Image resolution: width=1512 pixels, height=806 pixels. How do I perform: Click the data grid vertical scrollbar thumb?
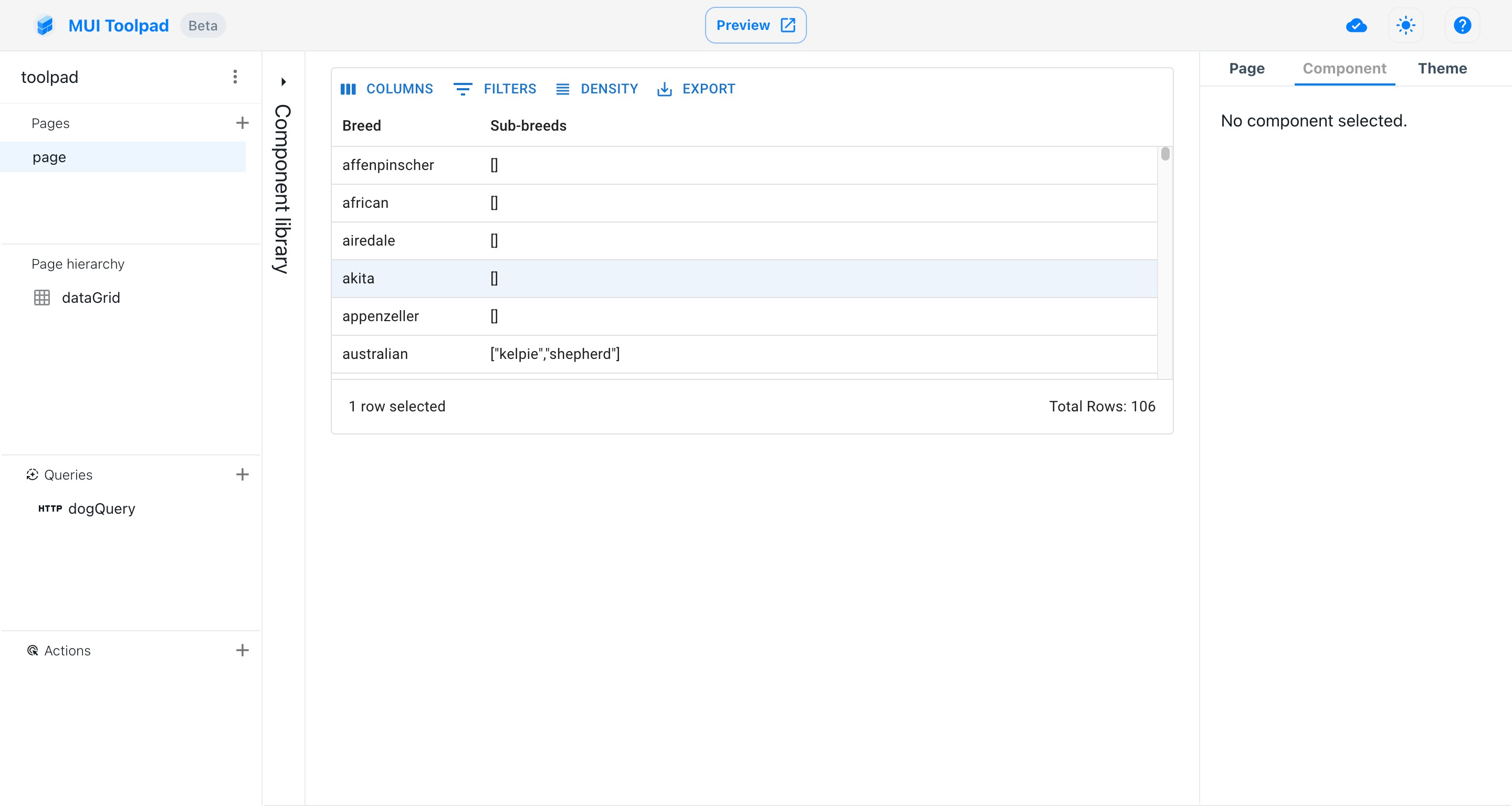coord(1164,154)
